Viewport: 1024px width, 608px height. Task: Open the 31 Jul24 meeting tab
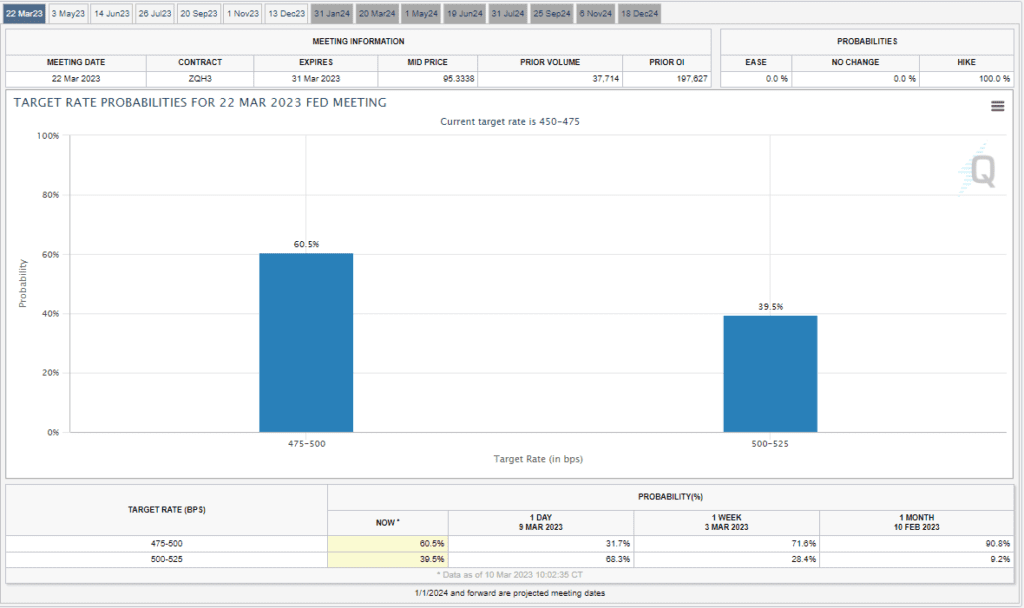508,13
